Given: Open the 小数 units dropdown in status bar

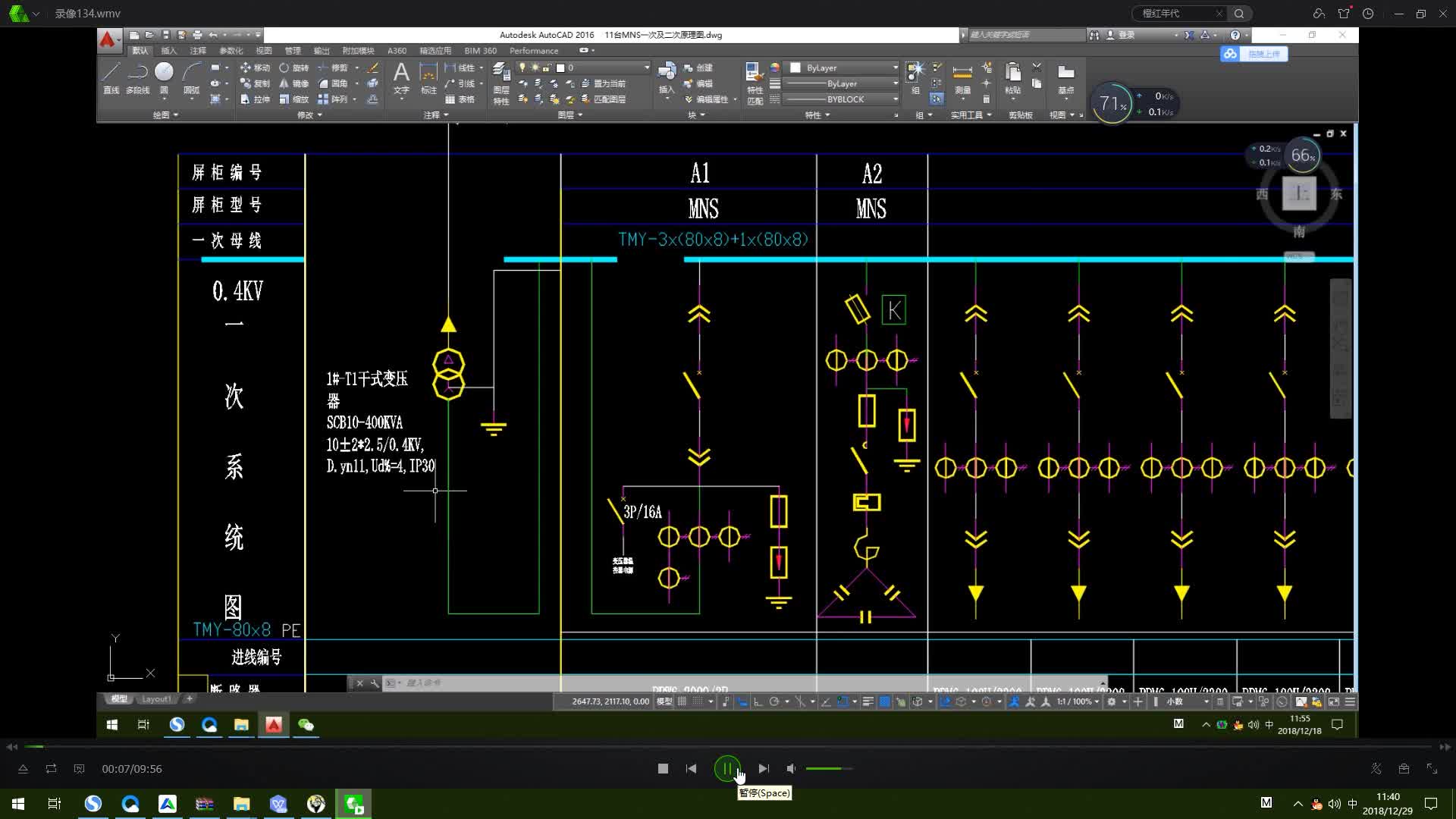Looking at the screenshot, I should click(1187, 701).
